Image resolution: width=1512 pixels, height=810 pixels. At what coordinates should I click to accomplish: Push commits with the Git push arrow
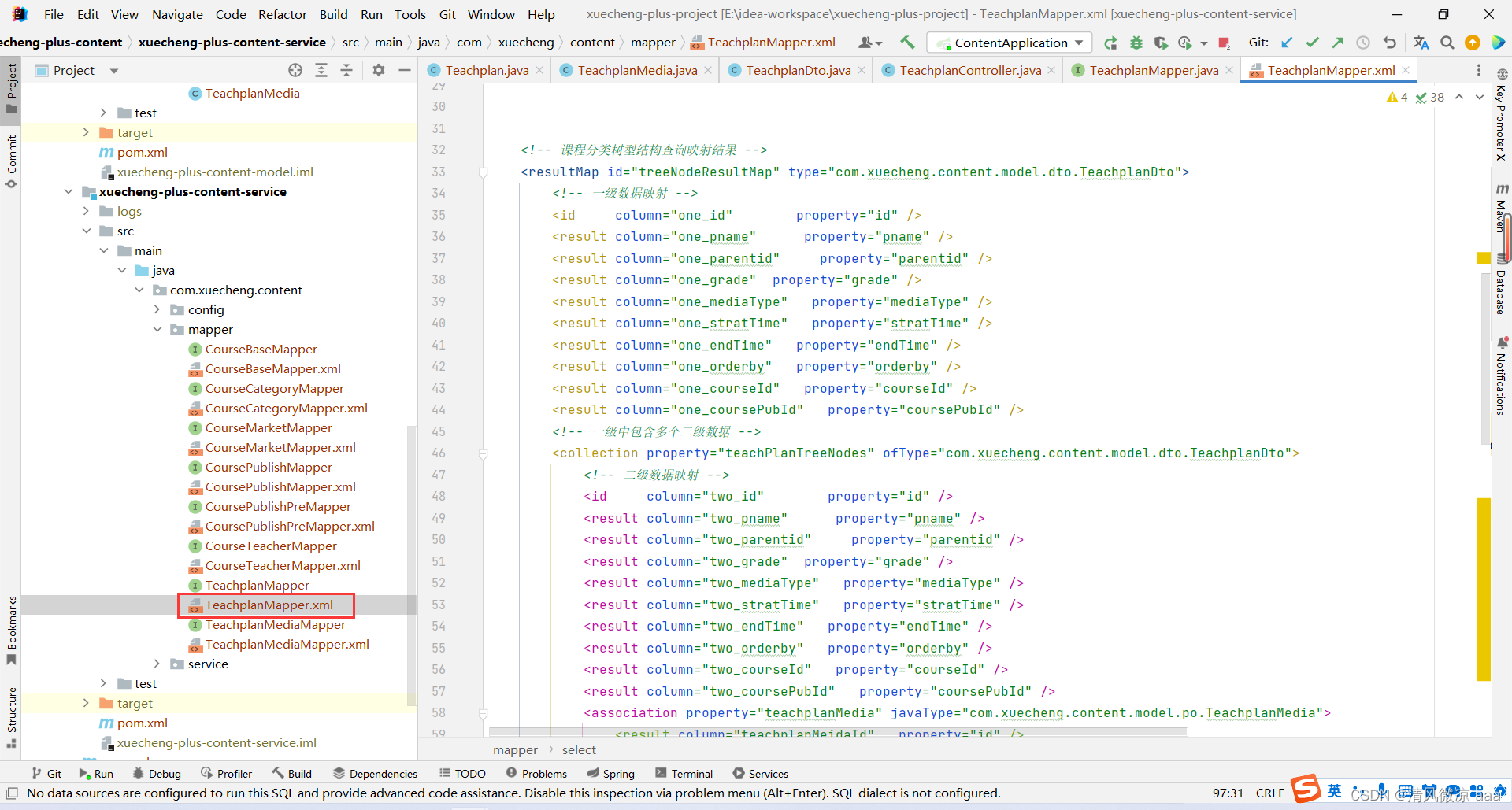coord(1337,43)
